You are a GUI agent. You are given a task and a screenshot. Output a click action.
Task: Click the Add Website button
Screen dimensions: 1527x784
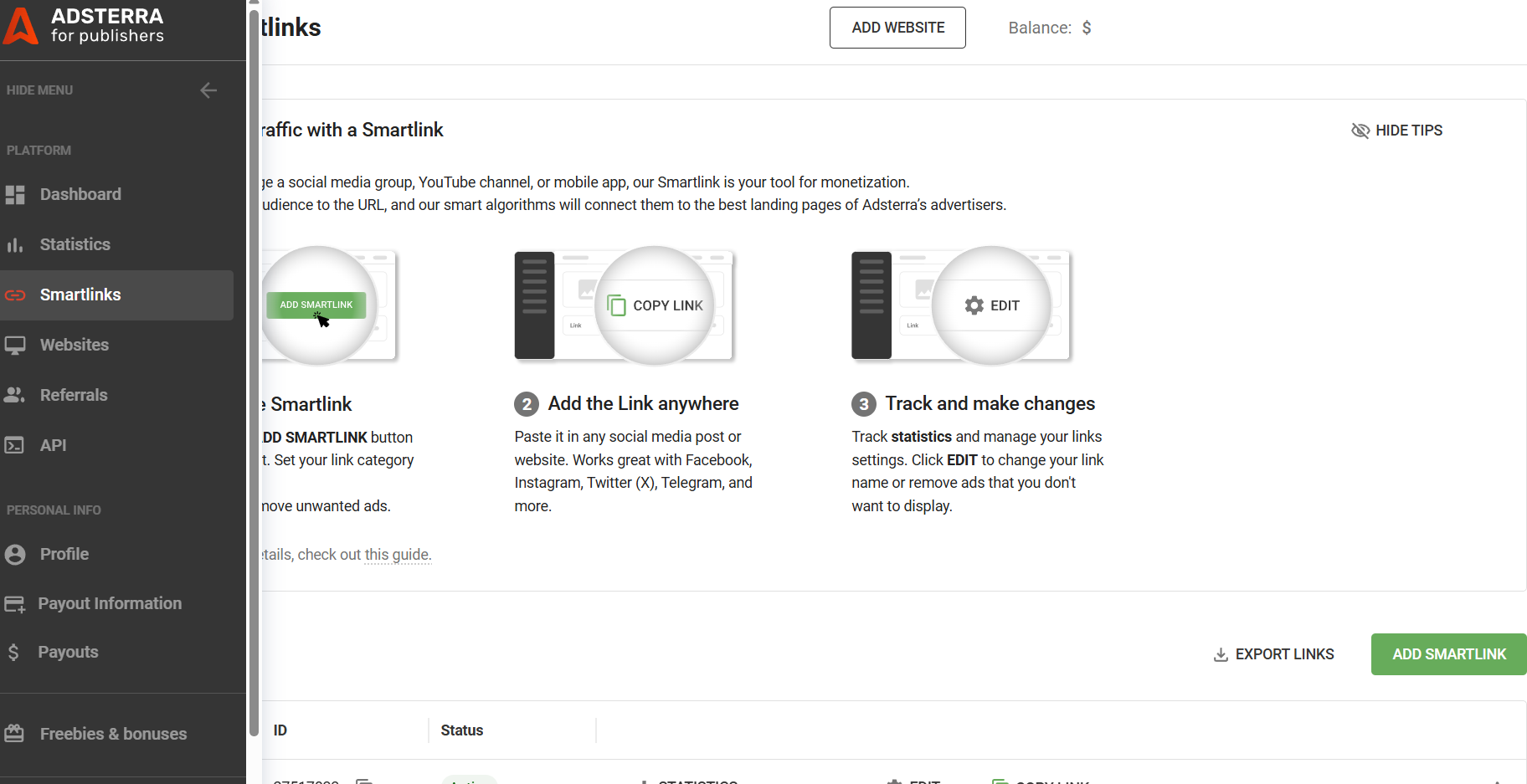pyautogui.click(x=897, y=28)
